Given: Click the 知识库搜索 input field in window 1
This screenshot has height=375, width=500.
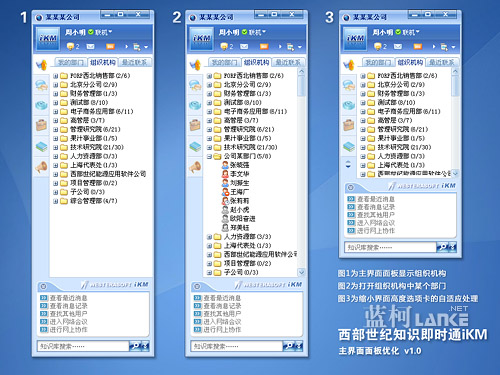Looking at the screenshot, I should [x=83, y=346].
